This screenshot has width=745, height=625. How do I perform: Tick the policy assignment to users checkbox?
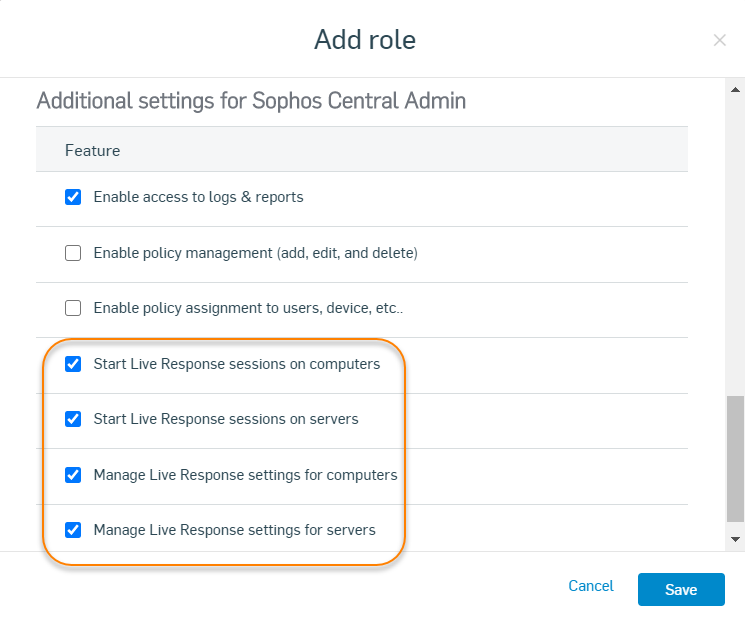pyautogui.click(x=73, y=308)
